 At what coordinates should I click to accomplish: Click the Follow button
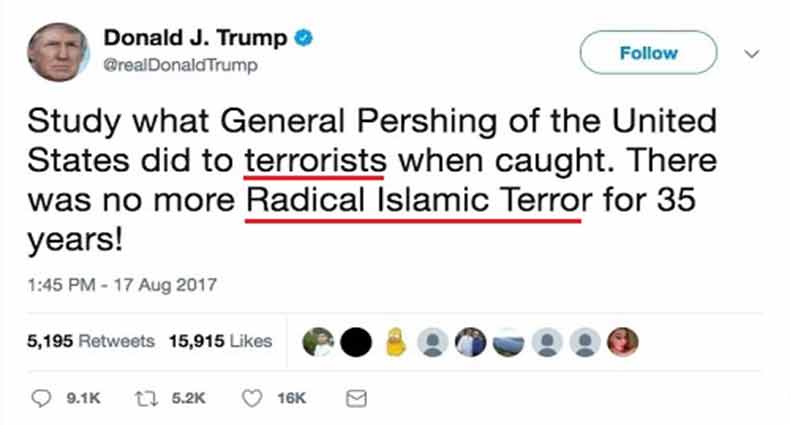[x=648, y=52]
